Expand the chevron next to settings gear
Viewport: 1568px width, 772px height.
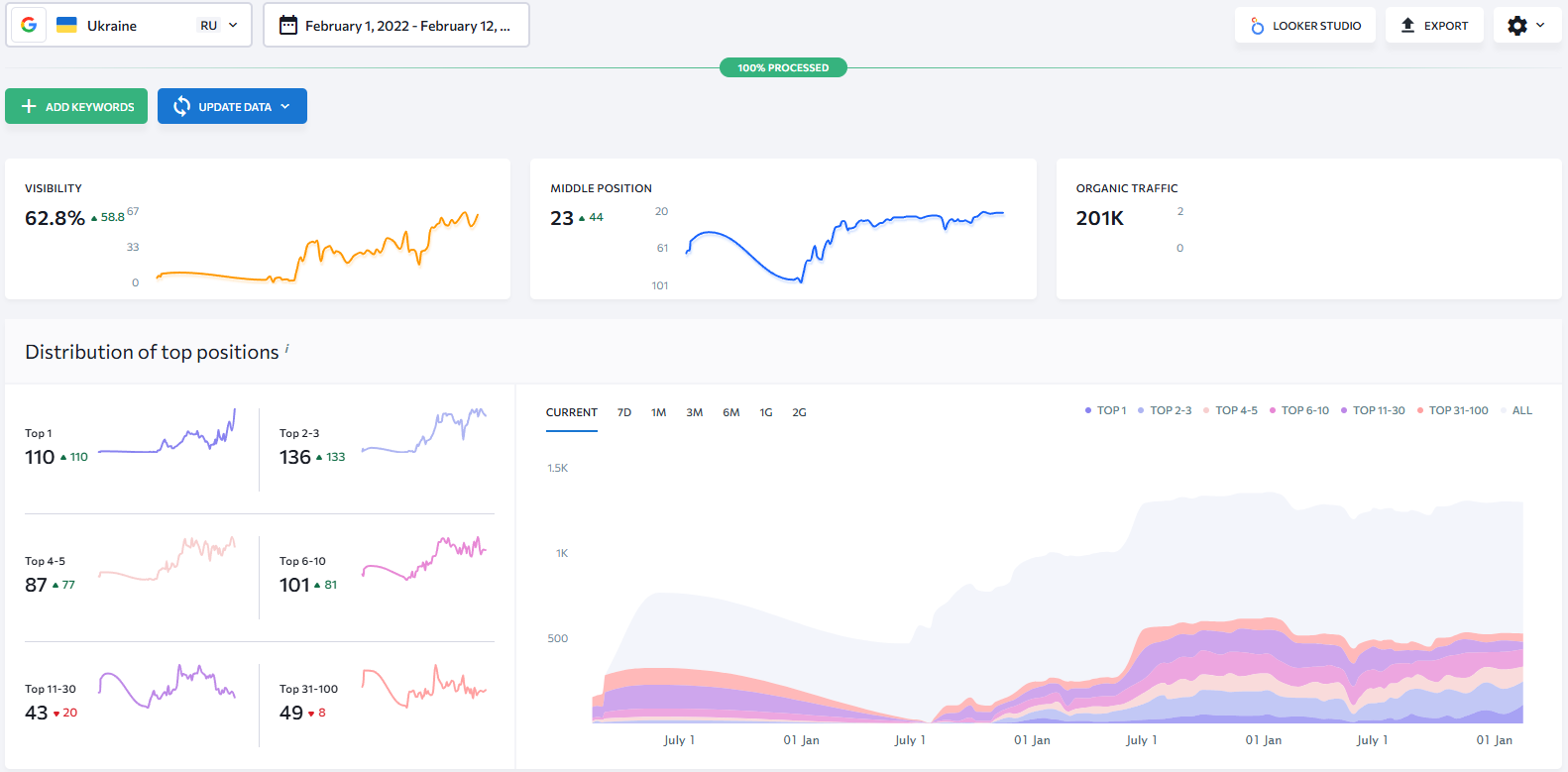[x=1540, y=26]
